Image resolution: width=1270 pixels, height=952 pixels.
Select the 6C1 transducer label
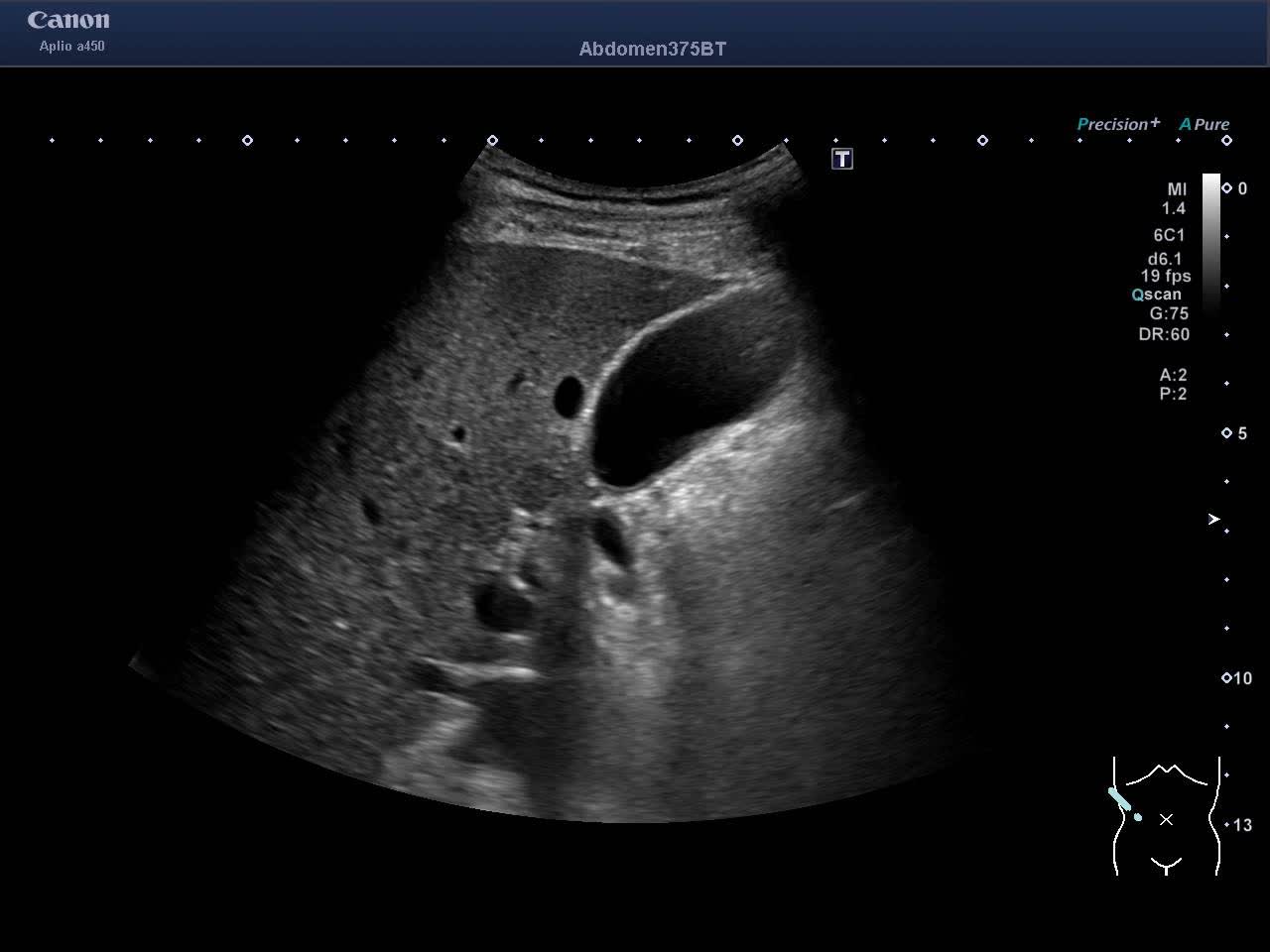click(x=1169, y=235)
